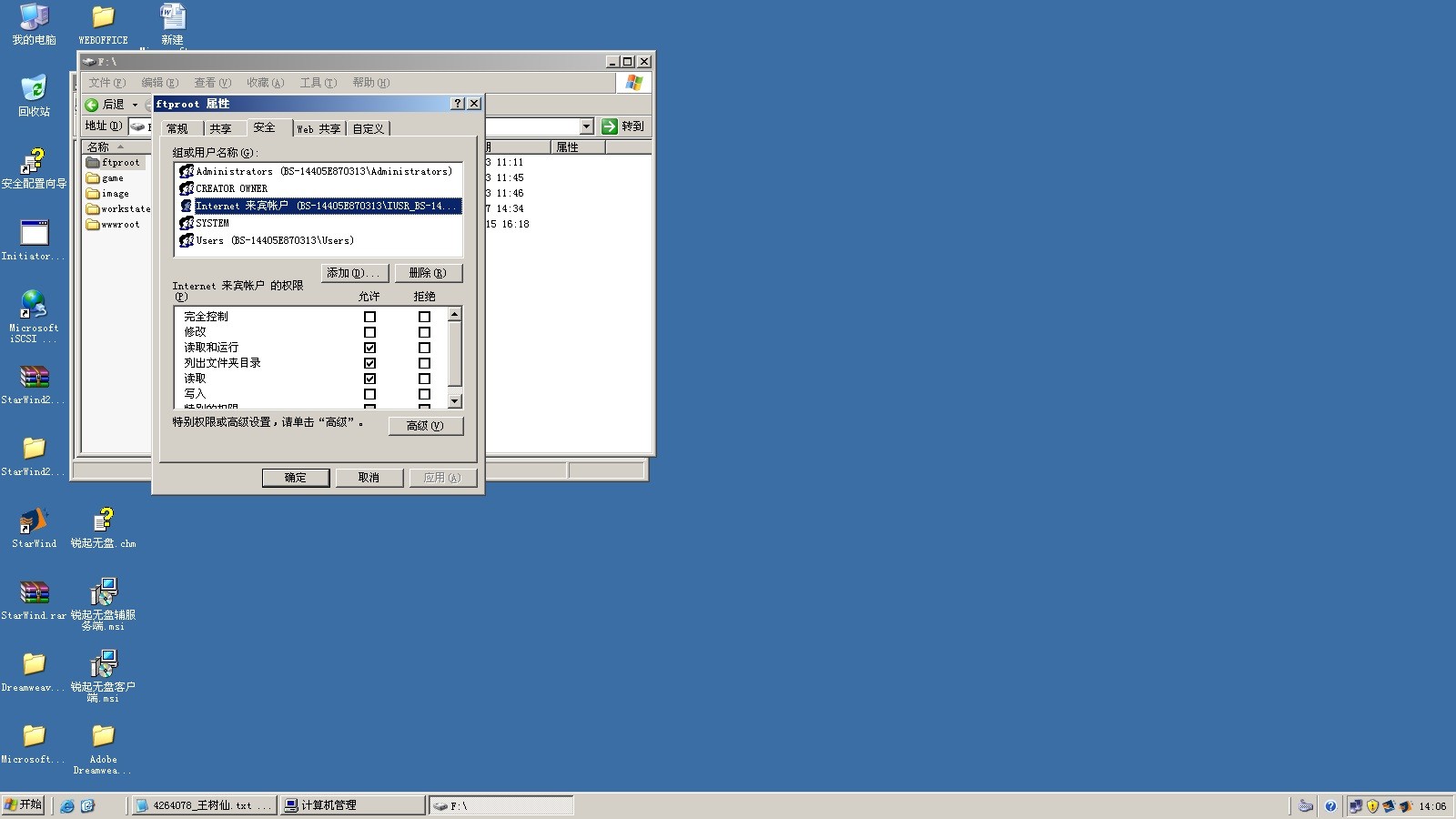Screen dimensions: 1456x819
Task: Switch to the Web Sharing tab
Action: [x=318, y=129]
